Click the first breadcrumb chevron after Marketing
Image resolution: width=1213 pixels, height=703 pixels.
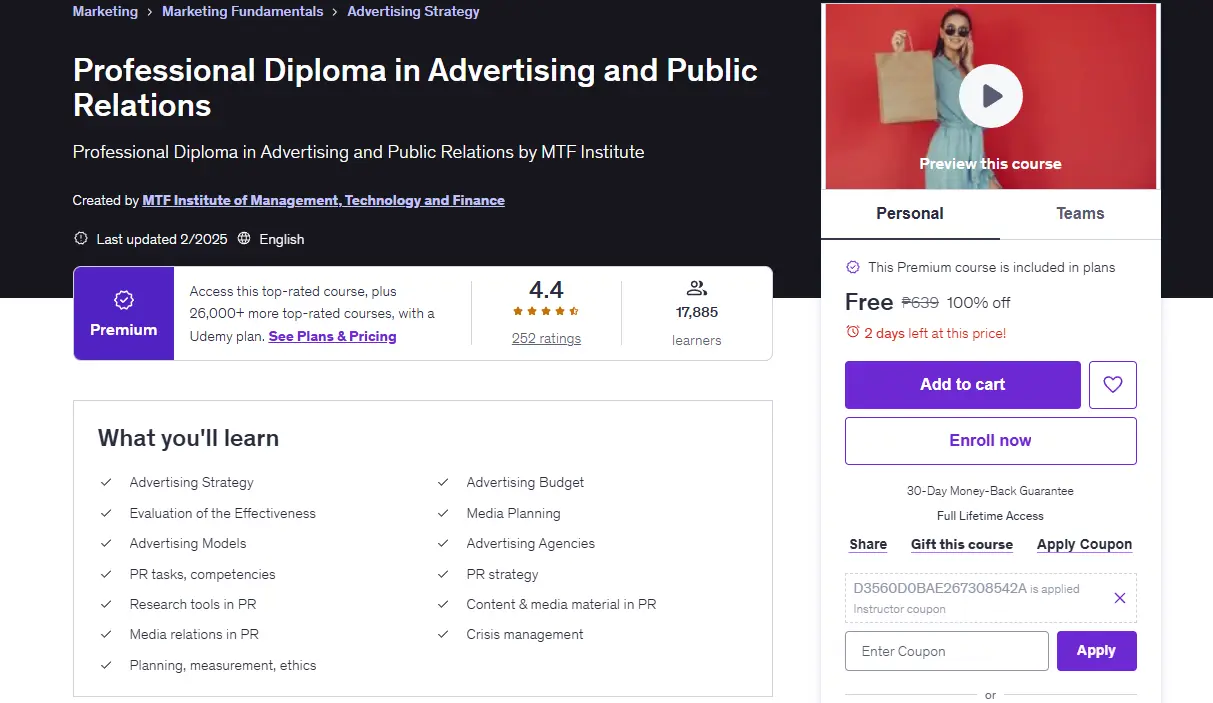[150, 12]
